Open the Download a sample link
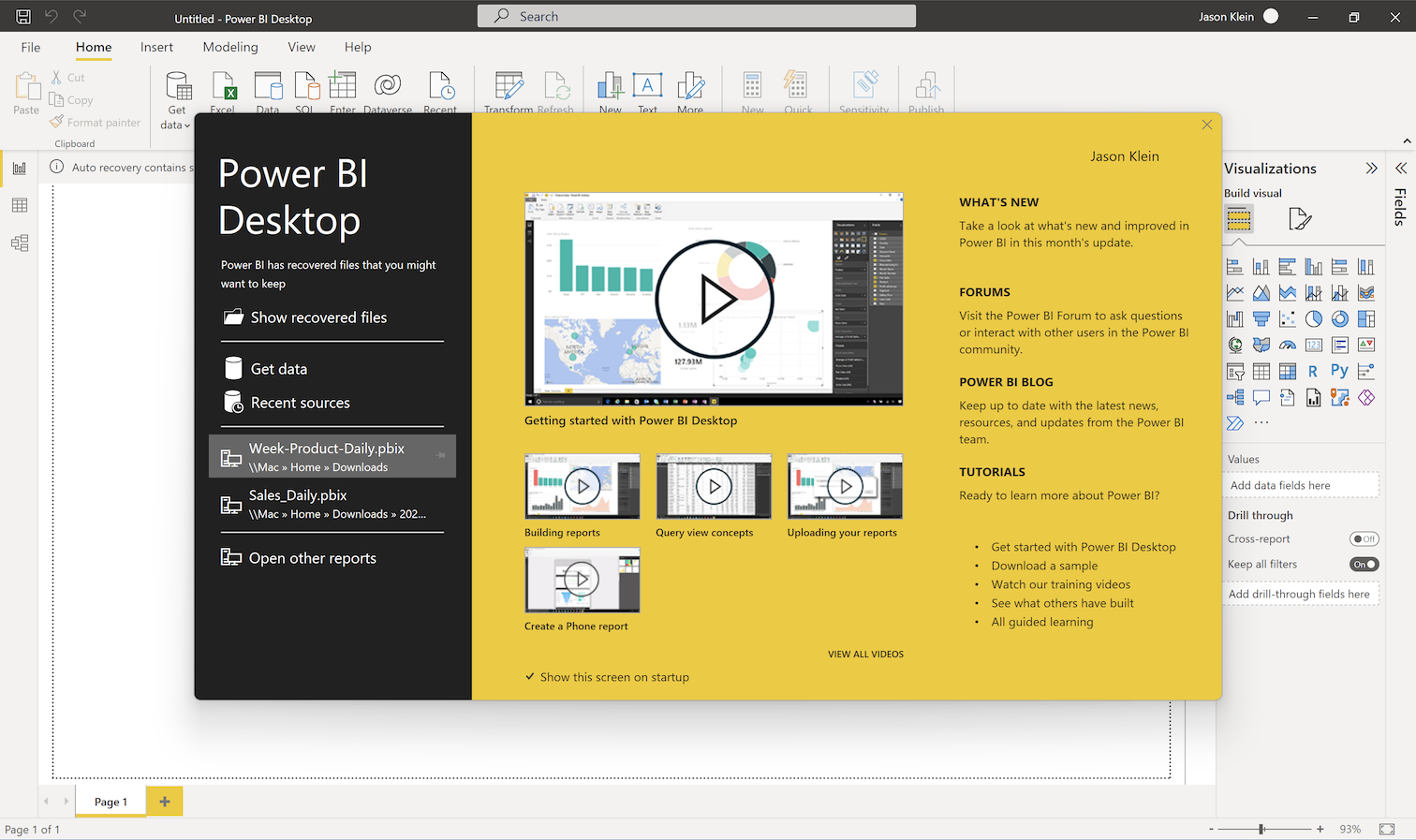 [x=1044, y=566]
